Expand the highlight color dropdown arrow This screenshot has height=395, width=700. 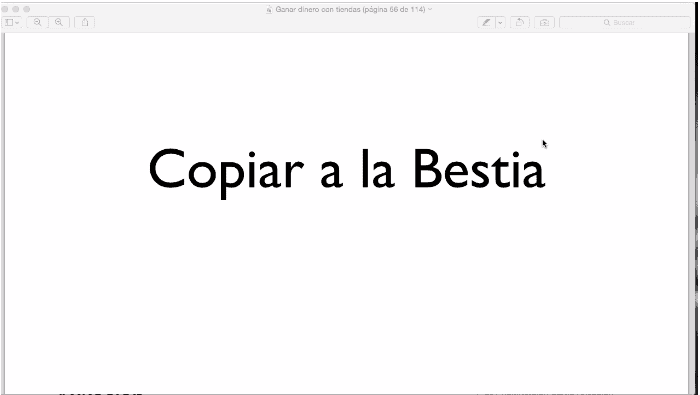[501, 22]
